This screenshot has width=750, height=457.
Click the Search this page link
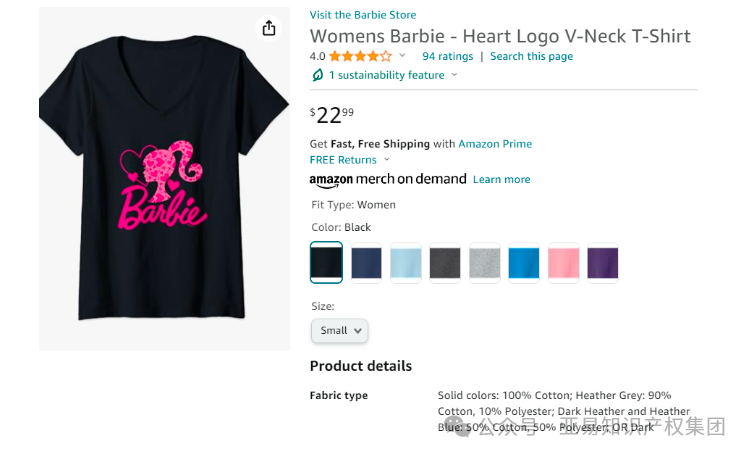531,57
